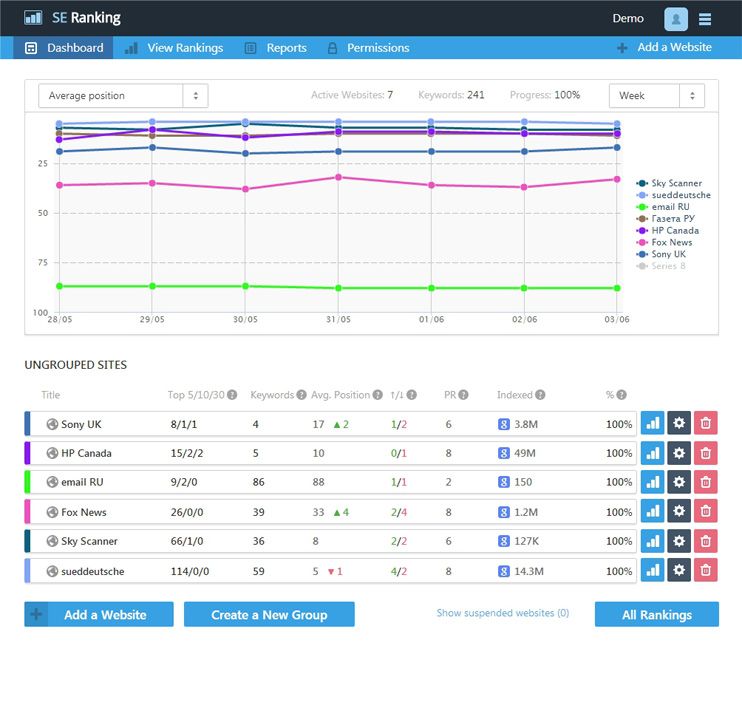Click the All Rankings button
742x714 pixels.
(657, 614)
